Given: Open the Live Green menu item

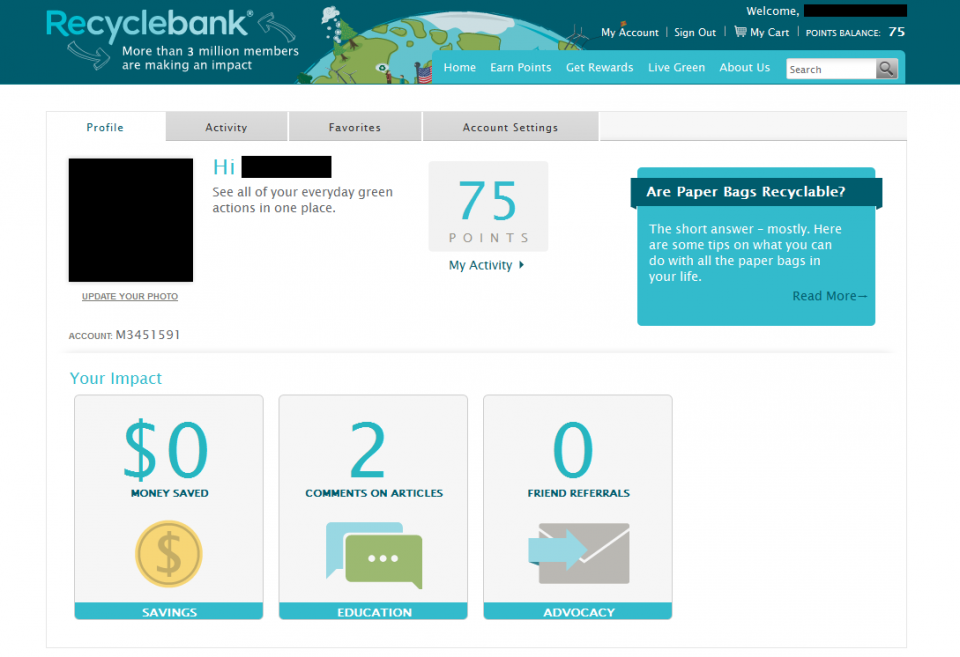Looking at the screenshot, I should 676,68.
